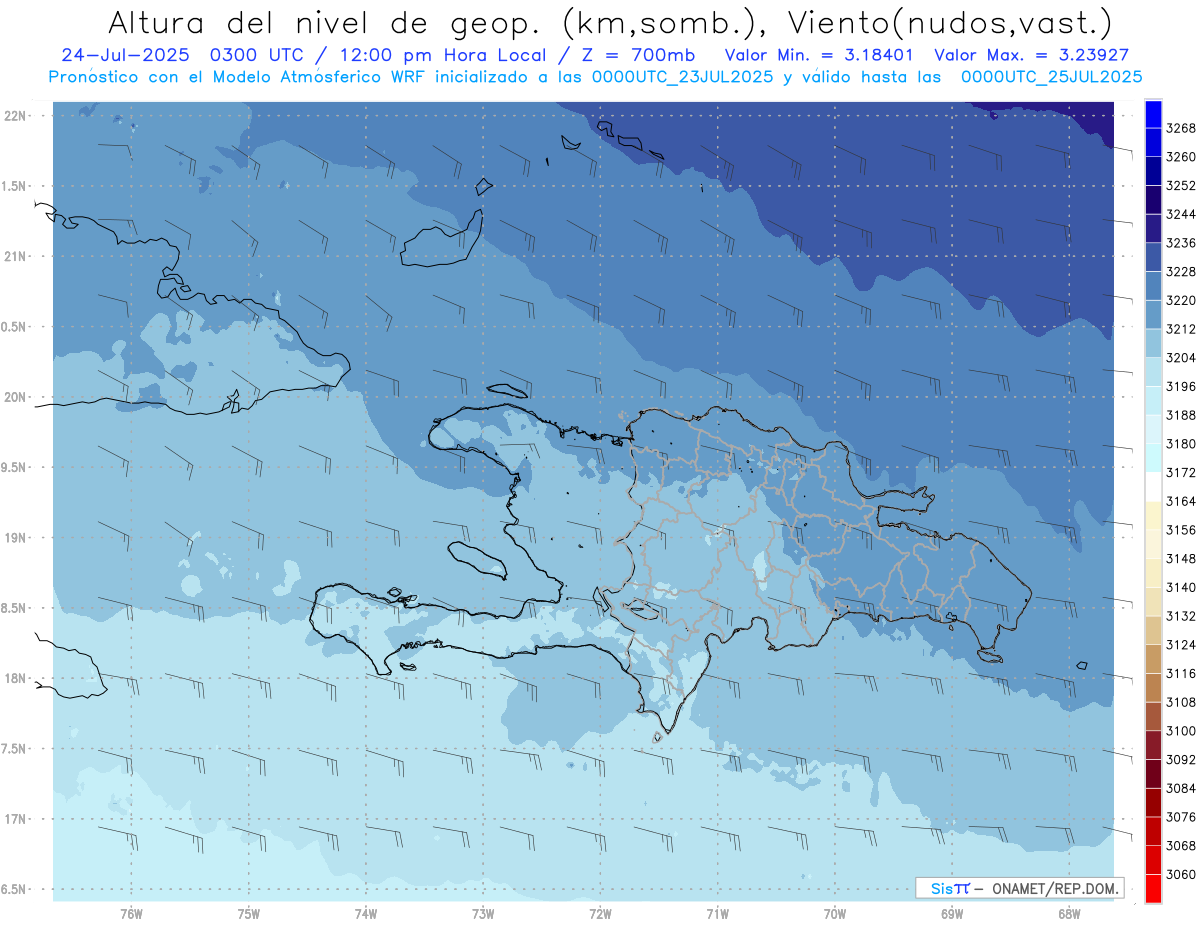Click the '6.5N' latitude label
The height and width of the screenshot is (927, 1200).
15,889
